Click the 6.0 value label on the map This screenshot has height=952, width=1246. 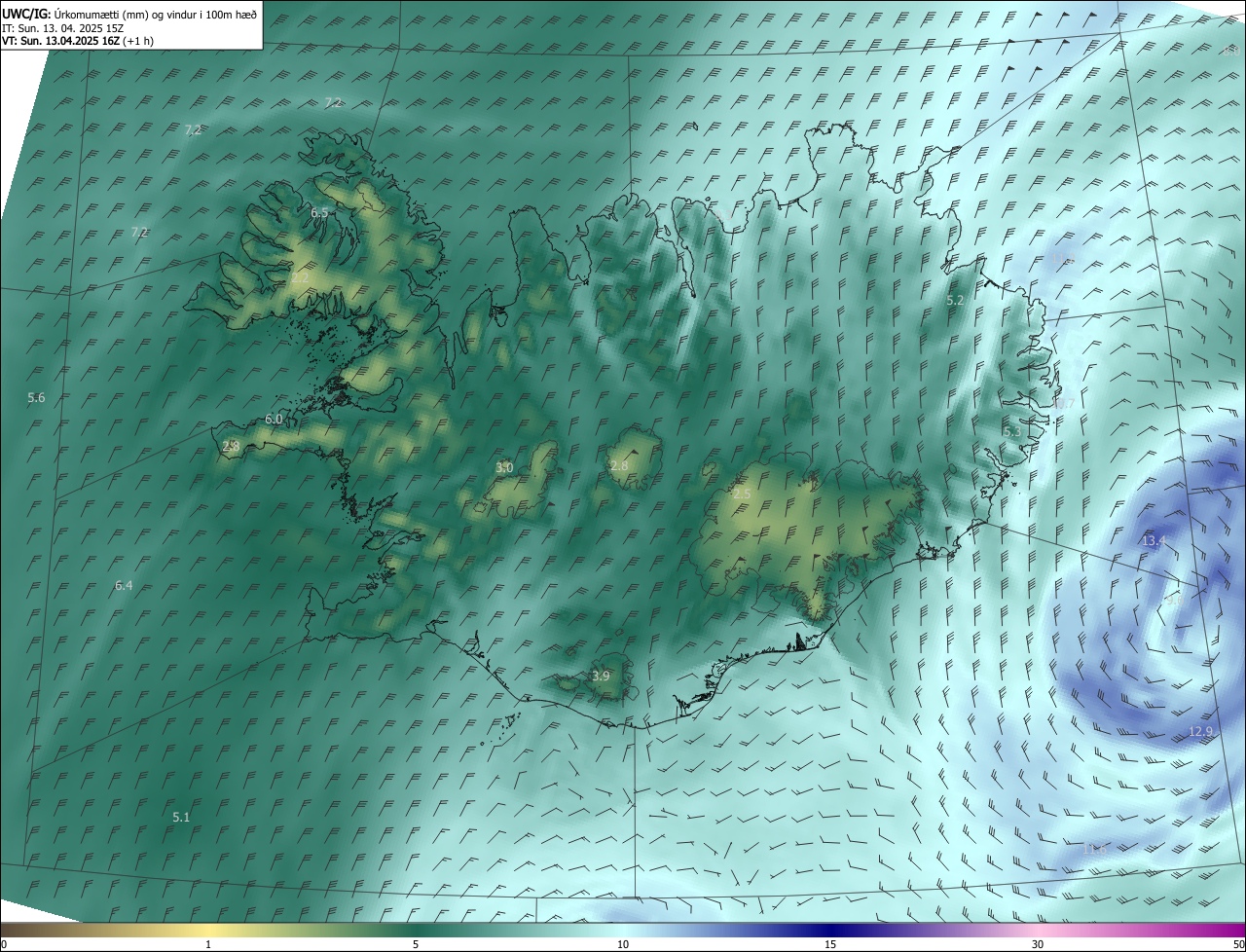(274, 419)
